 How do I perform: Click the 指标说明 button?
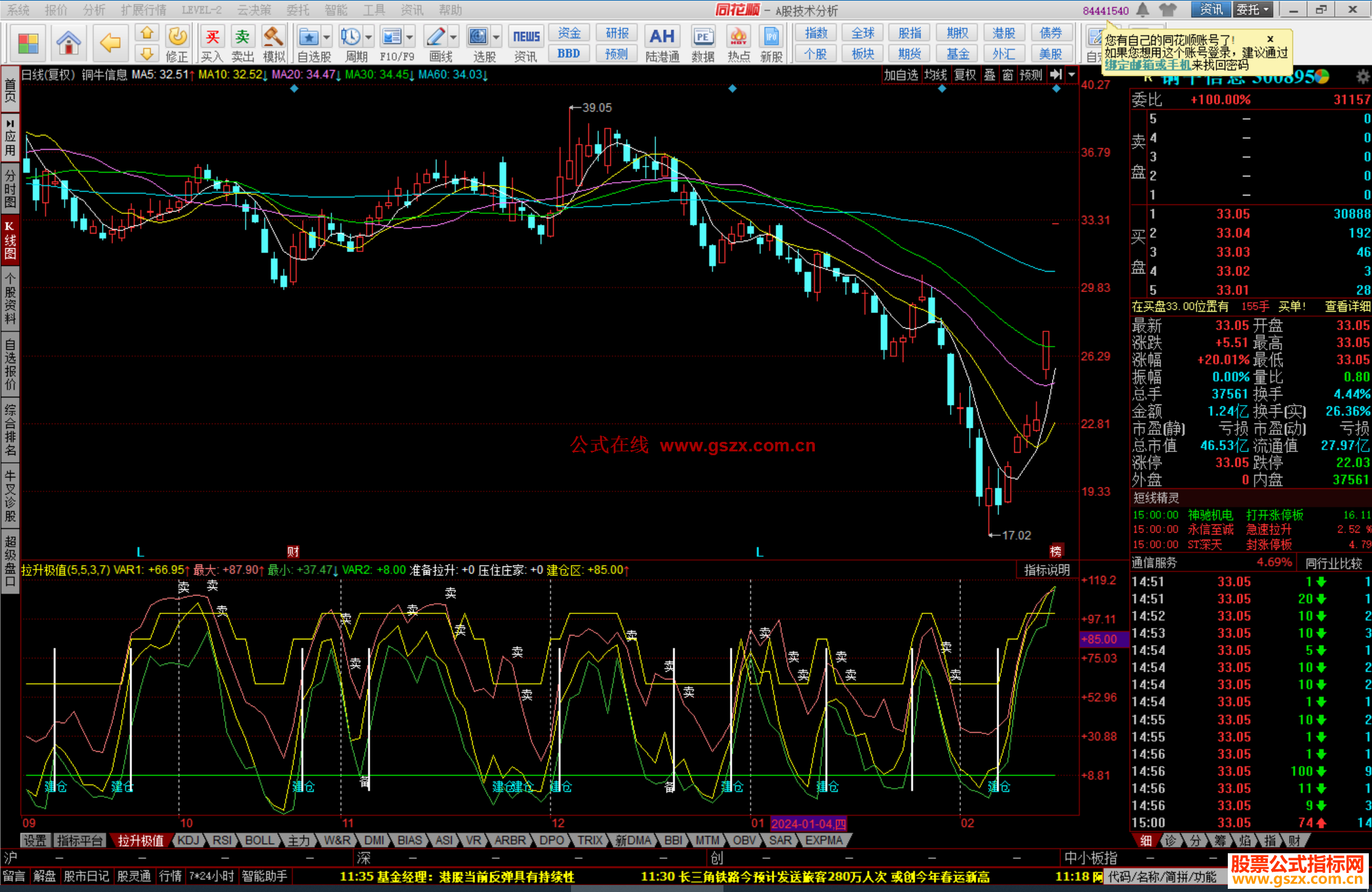point(1047,570)
